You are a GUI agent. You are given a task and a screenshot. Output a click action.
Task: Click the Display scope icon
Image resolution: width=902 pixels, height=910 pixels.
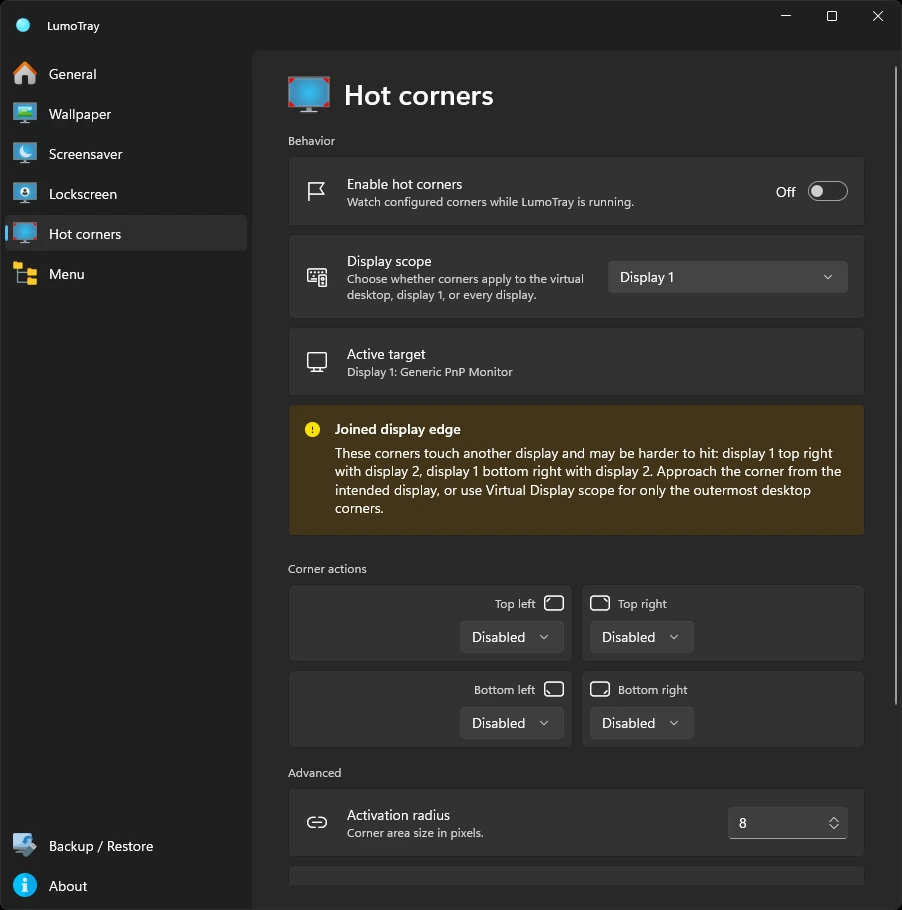(x=317, y=277)
